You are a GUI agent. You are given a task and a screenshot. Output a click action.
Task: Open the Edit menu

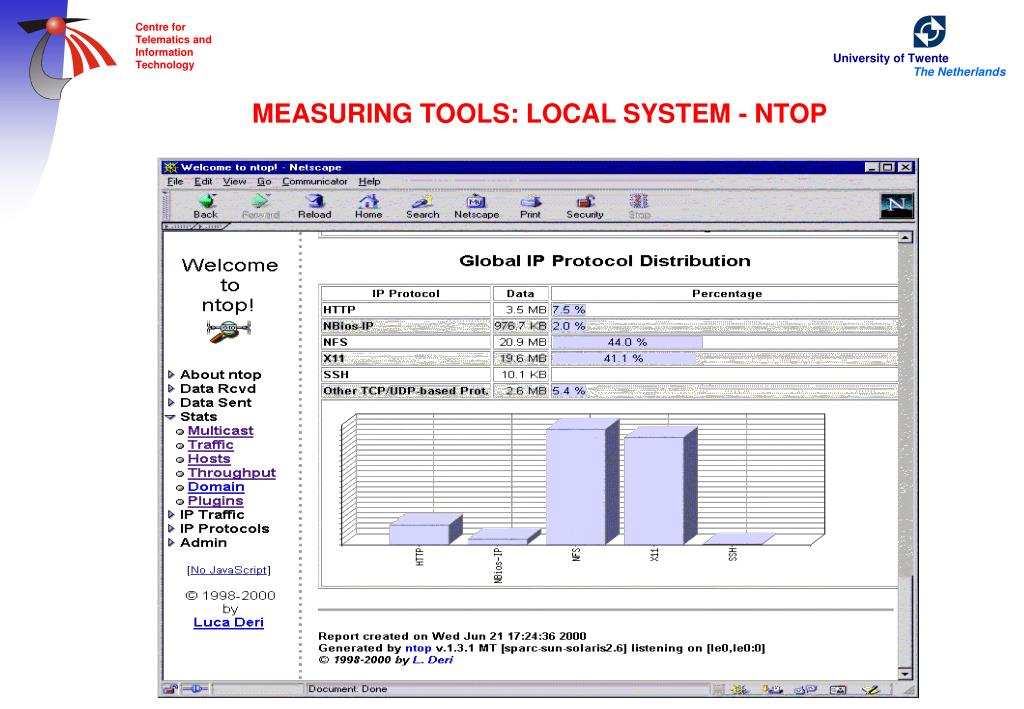point(202,181)
